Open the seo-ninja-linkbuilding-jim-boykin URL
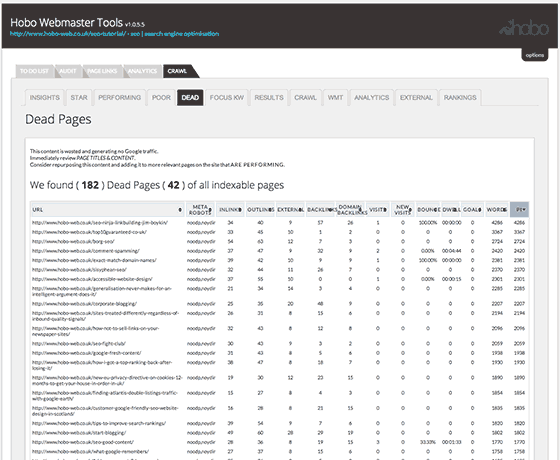 tap(100, 222)
